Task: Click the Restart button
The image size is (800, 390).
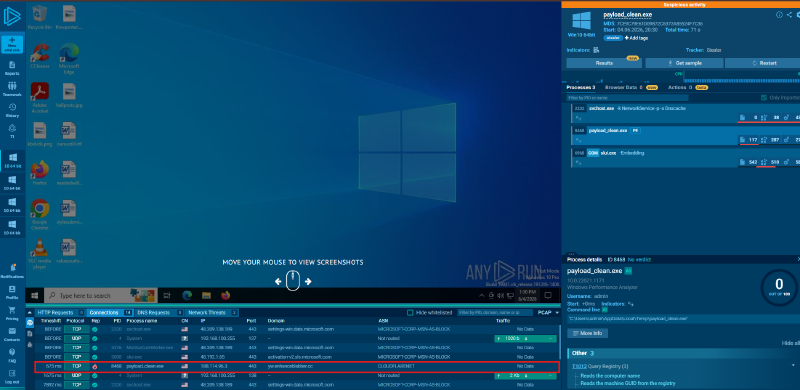Action: (x=764, y=63)
